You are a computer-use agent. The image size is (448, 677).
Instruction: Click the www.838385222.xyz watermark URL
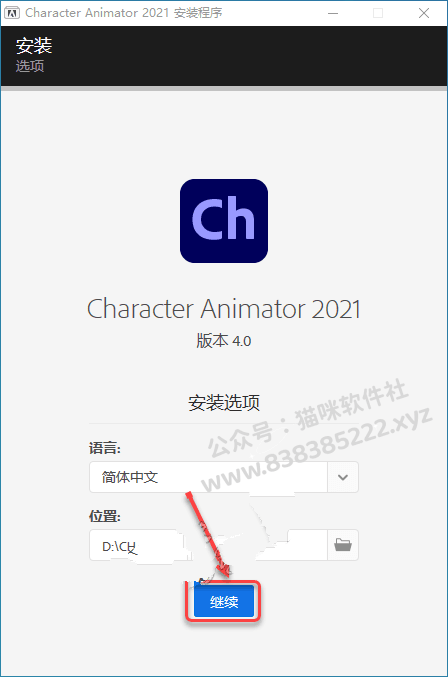[316, 449]
